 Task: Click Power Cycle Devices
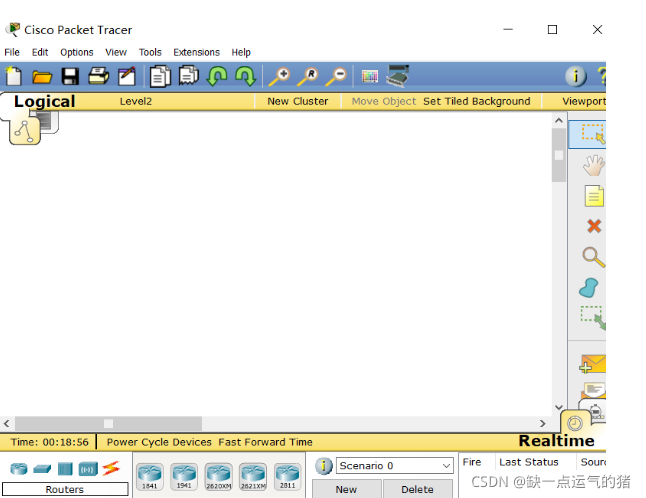click(159, 442)
